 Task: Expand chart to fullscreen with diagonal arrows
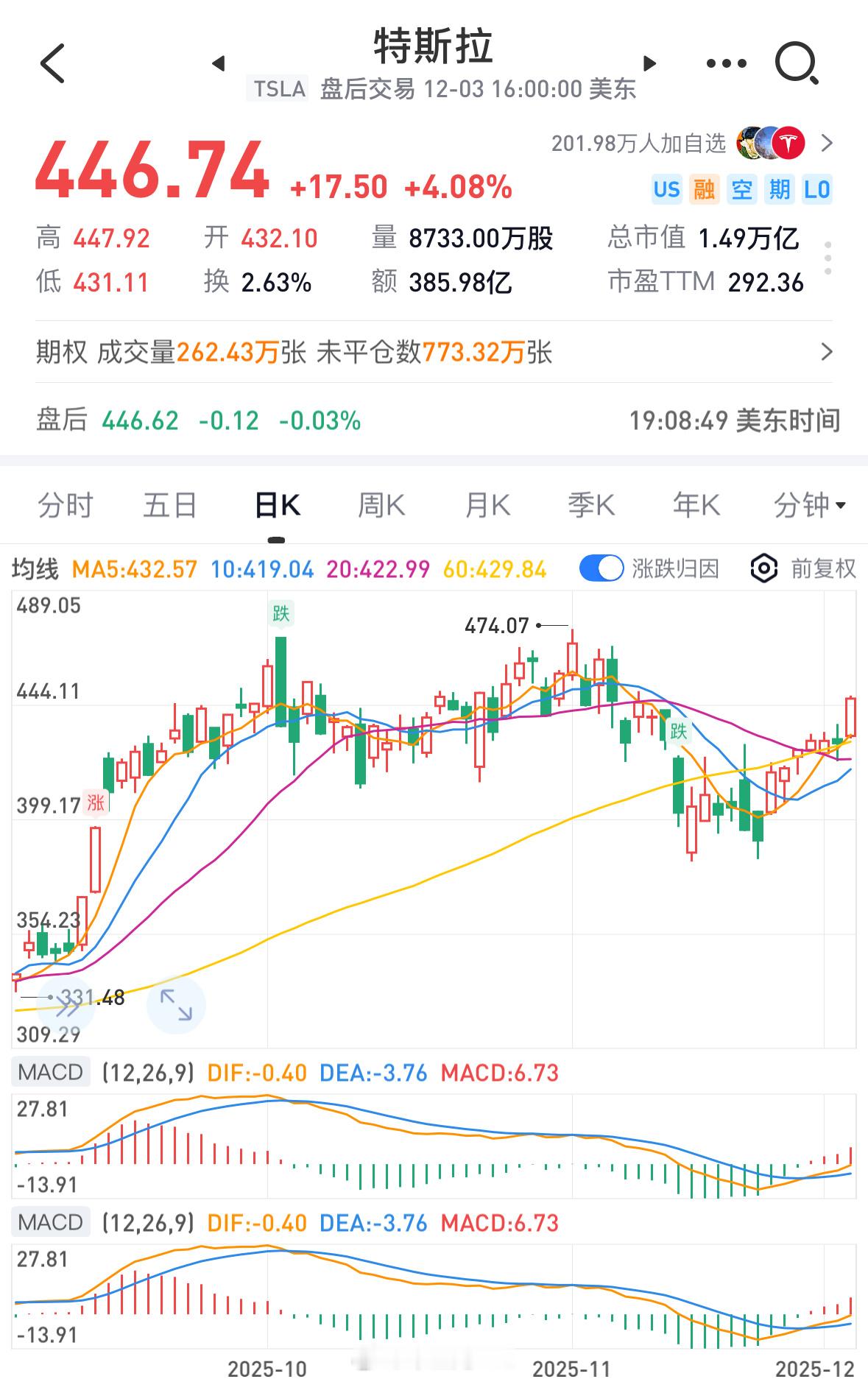[x=176, y=1005]
